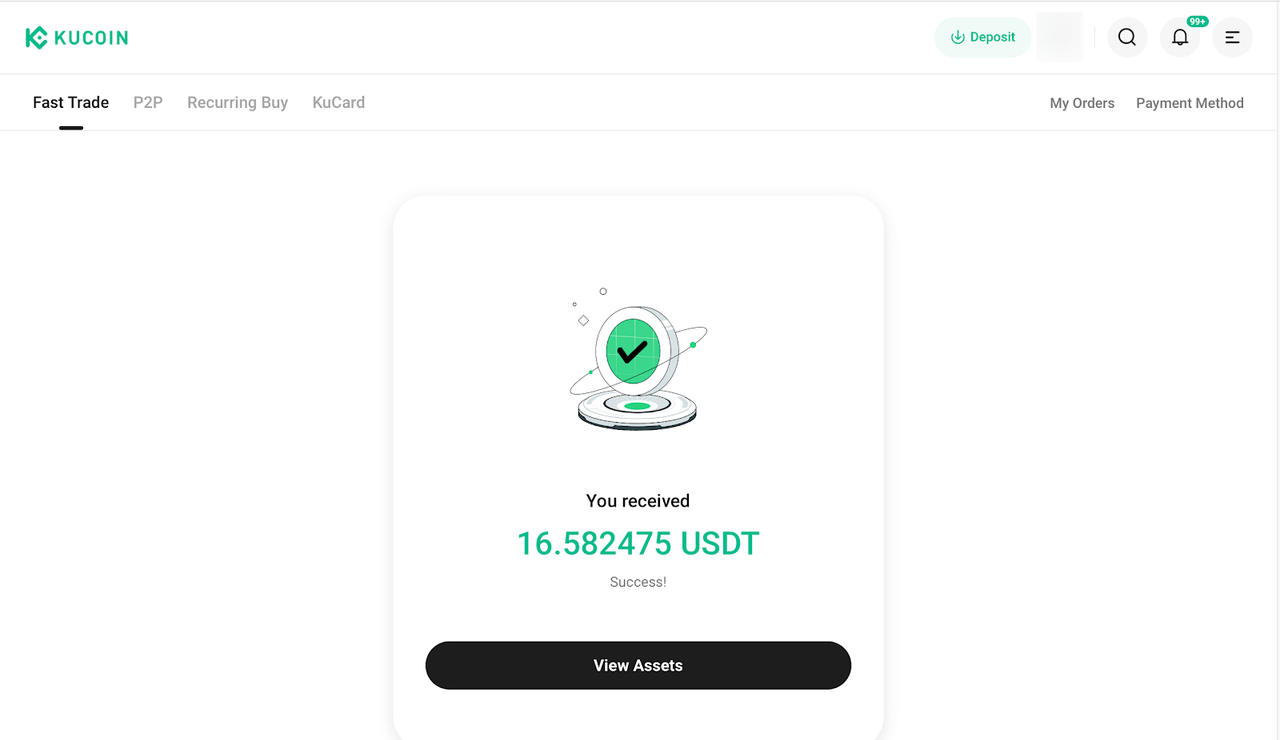1280x740 pixels.
Task: Click the green checkmark coin illustration
Action: pos(634,352)
